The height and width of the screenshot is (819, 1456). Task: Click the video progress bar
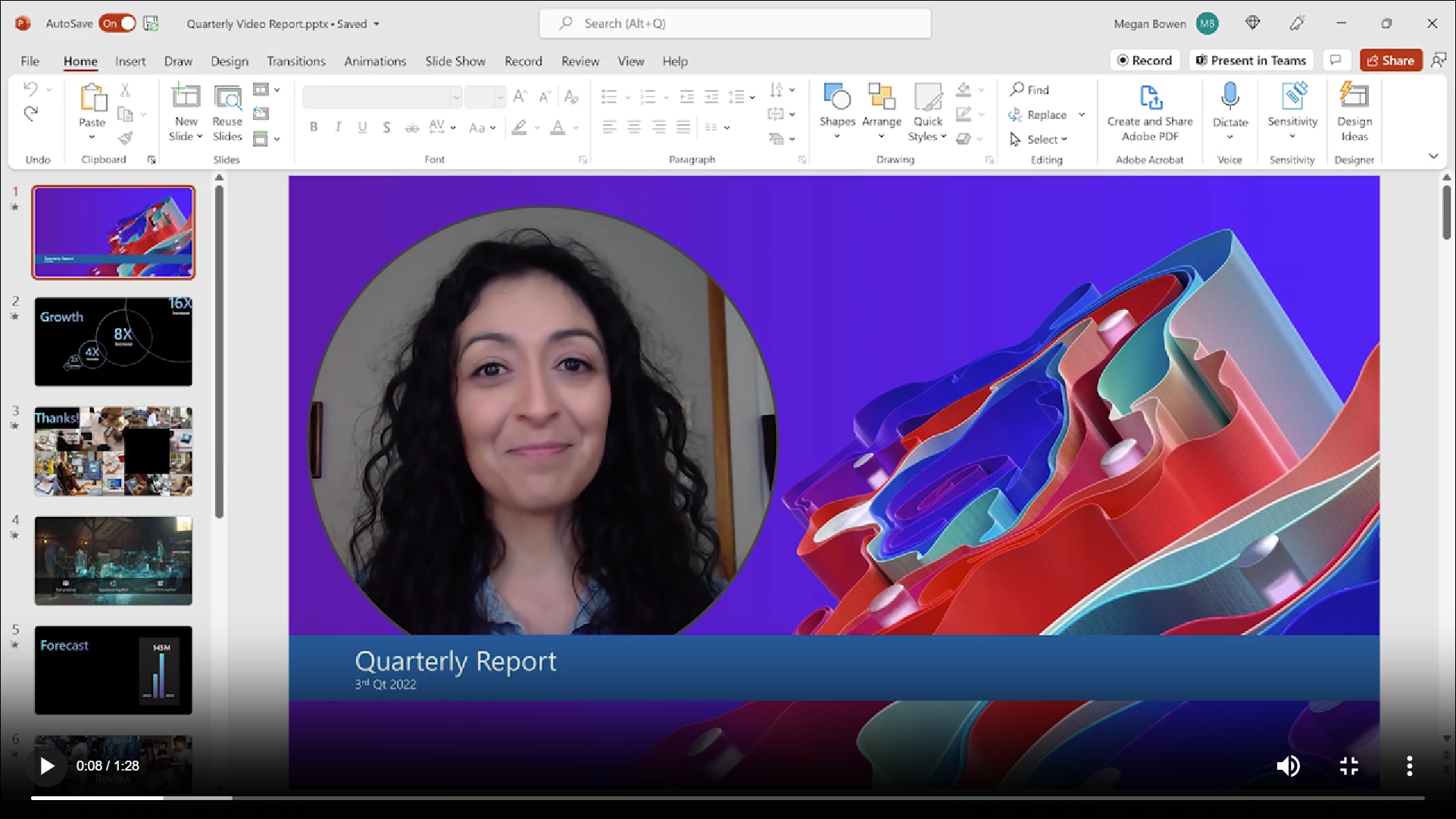(x=727, y=798)
